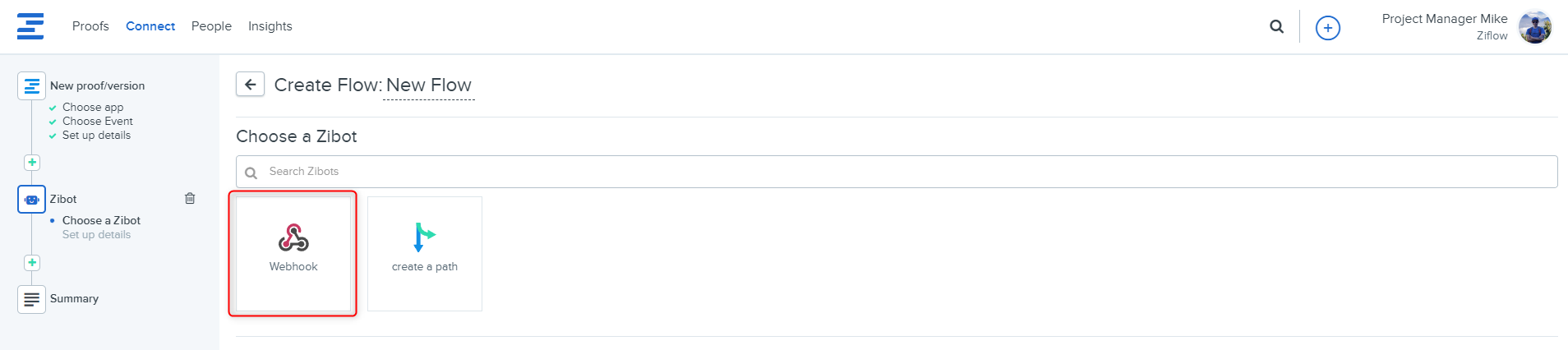Click the Ziflow logo icon
The image size is (1568, 350).
point(30,26)
